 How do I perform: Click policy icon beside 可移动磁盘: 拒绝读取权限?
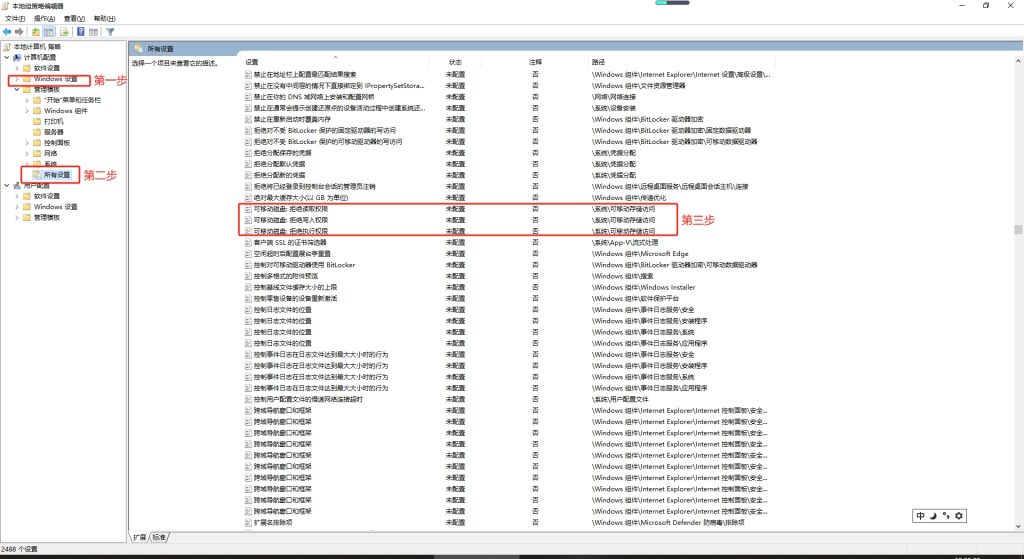[248, 209]
